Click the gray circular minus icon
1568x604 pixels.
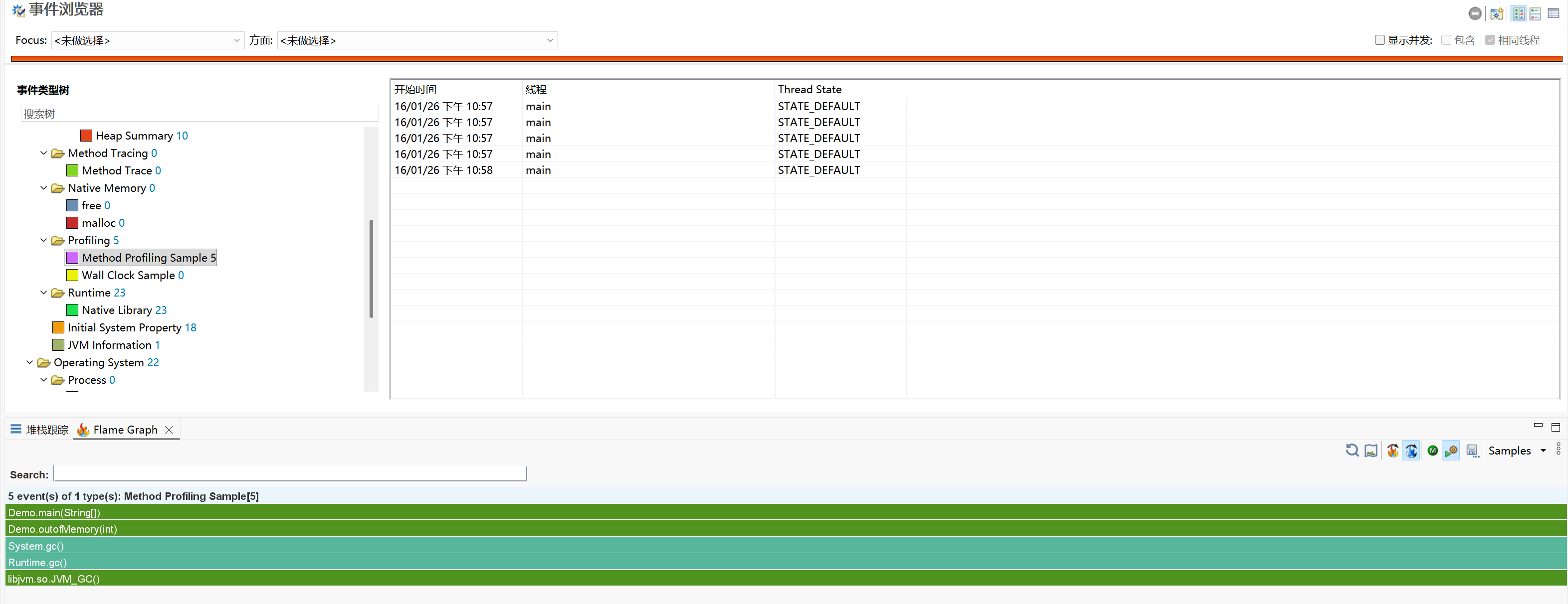coord(1475,13)
